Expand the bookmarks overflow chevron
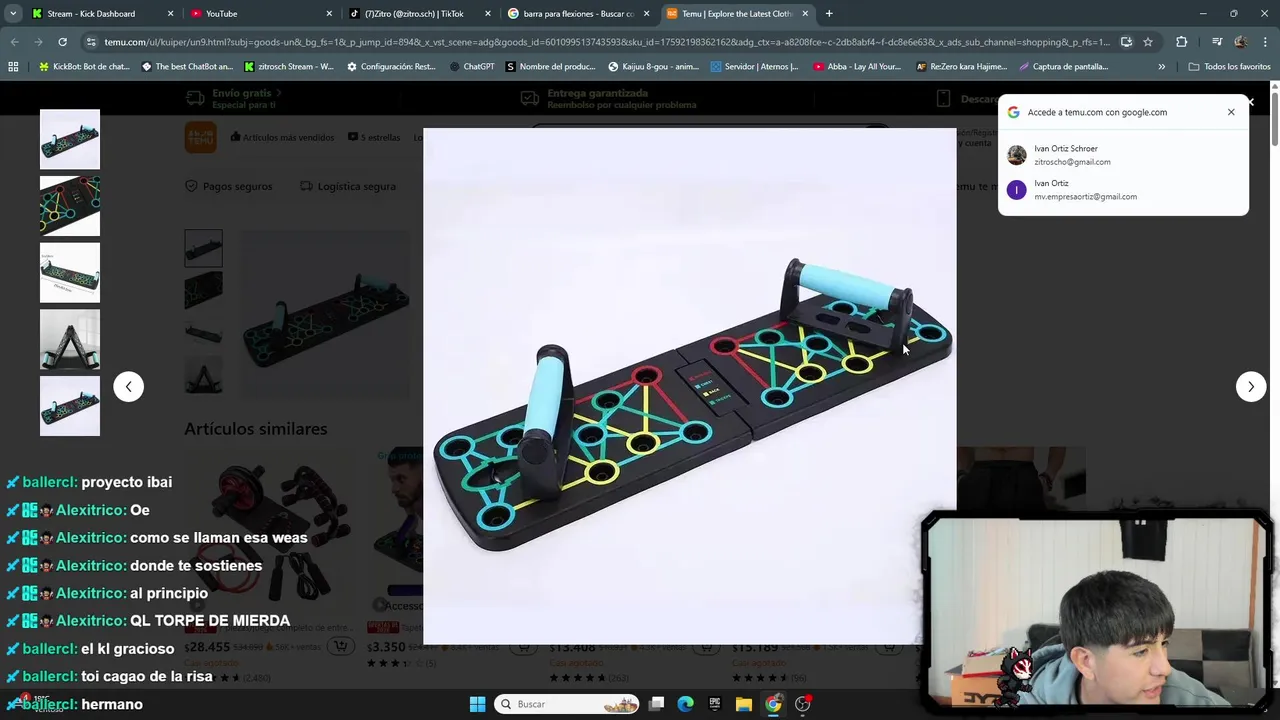The image size is (1280, 720). pyautogui.click(x=1161, y=66)
